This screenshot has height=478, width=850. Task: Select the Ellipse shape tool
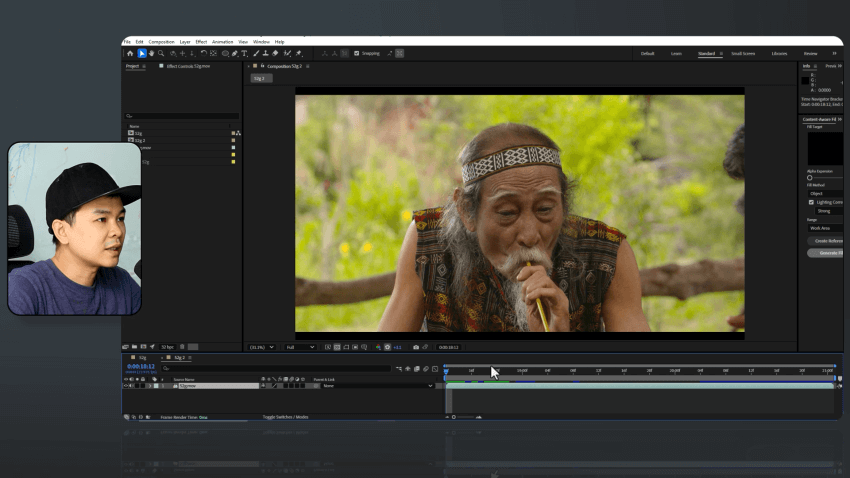226,53
